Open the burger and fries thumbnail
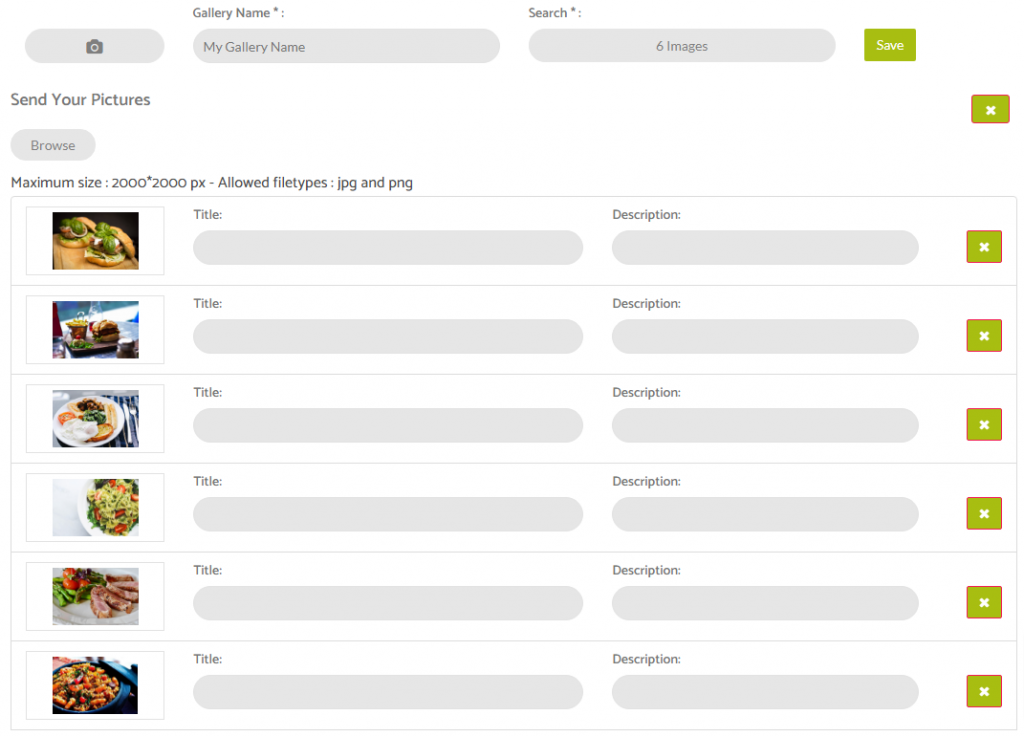Image resolution: width=1024 pixels, height=737 pixels. click(95, 330)
